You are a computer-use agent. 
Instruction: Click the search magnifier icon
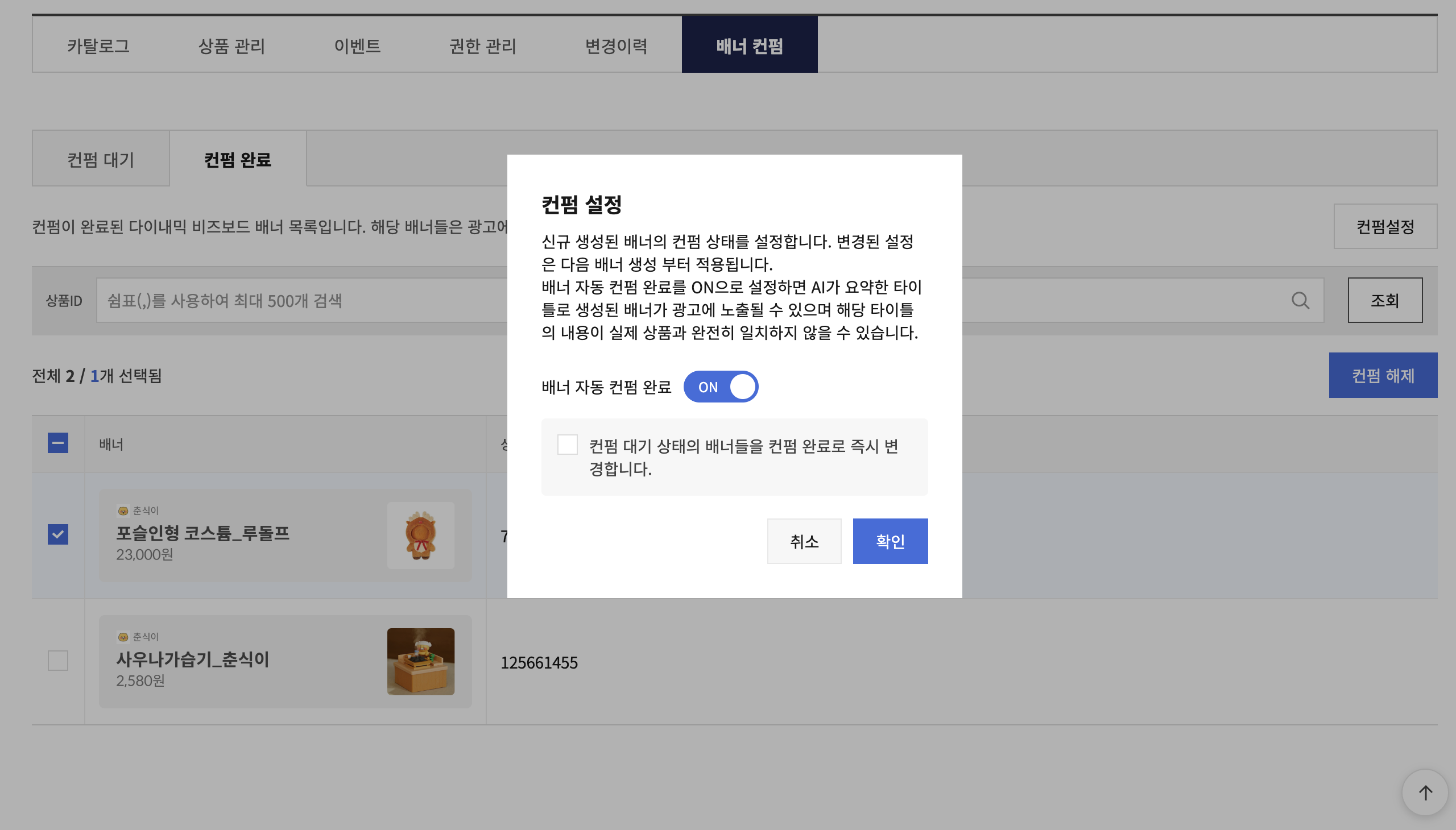pos(1300,300)
